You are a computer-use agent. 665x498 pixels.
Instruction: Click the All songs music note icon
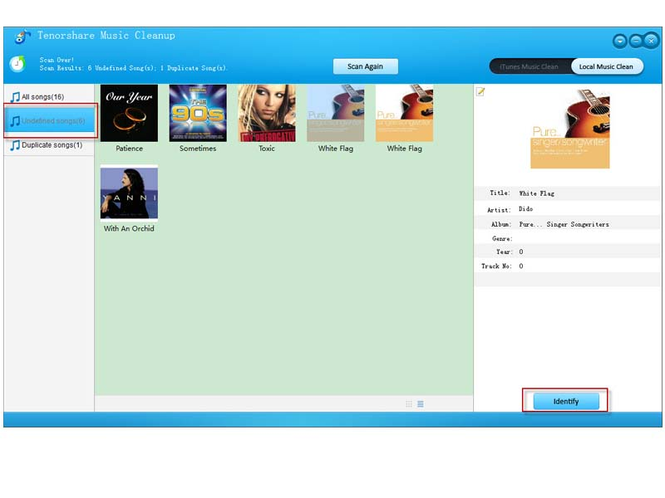click(x=15, y=97)
